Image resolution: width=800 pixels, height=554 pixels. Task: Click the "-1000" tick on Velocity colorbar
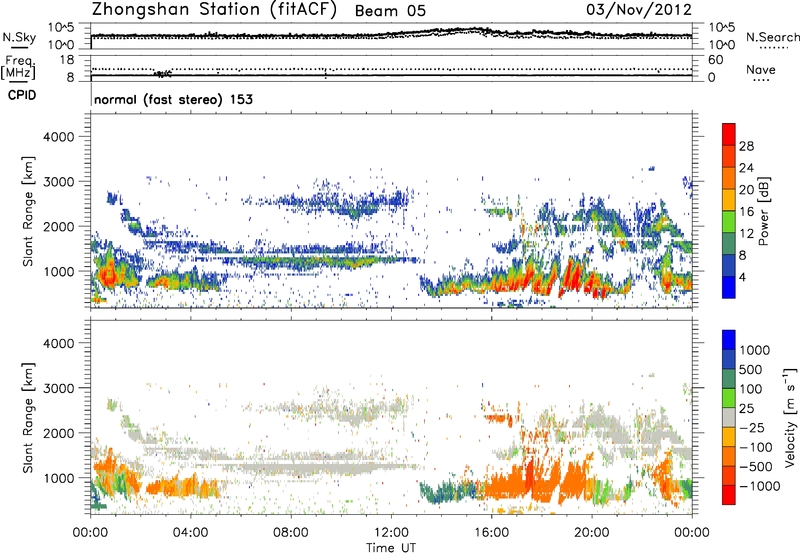(759, 486)
